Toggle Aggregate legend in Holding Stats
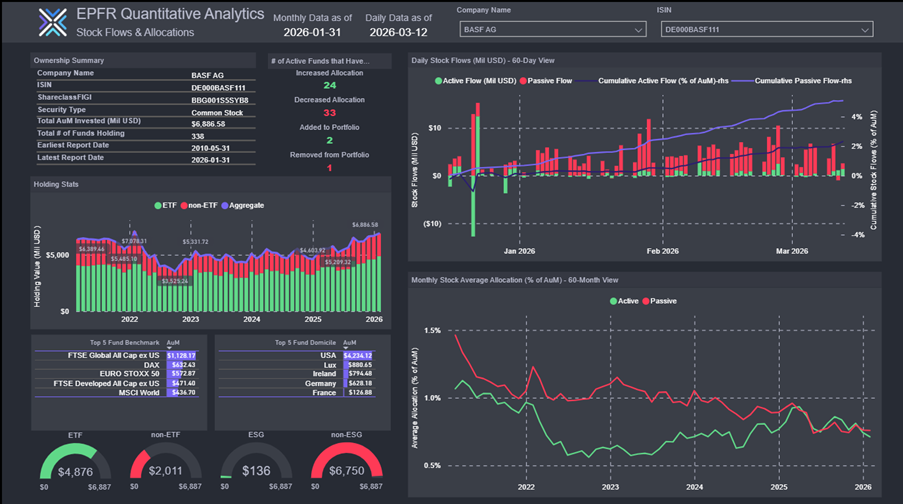Viewport: 903px width, 504px height. pos(243,205)
